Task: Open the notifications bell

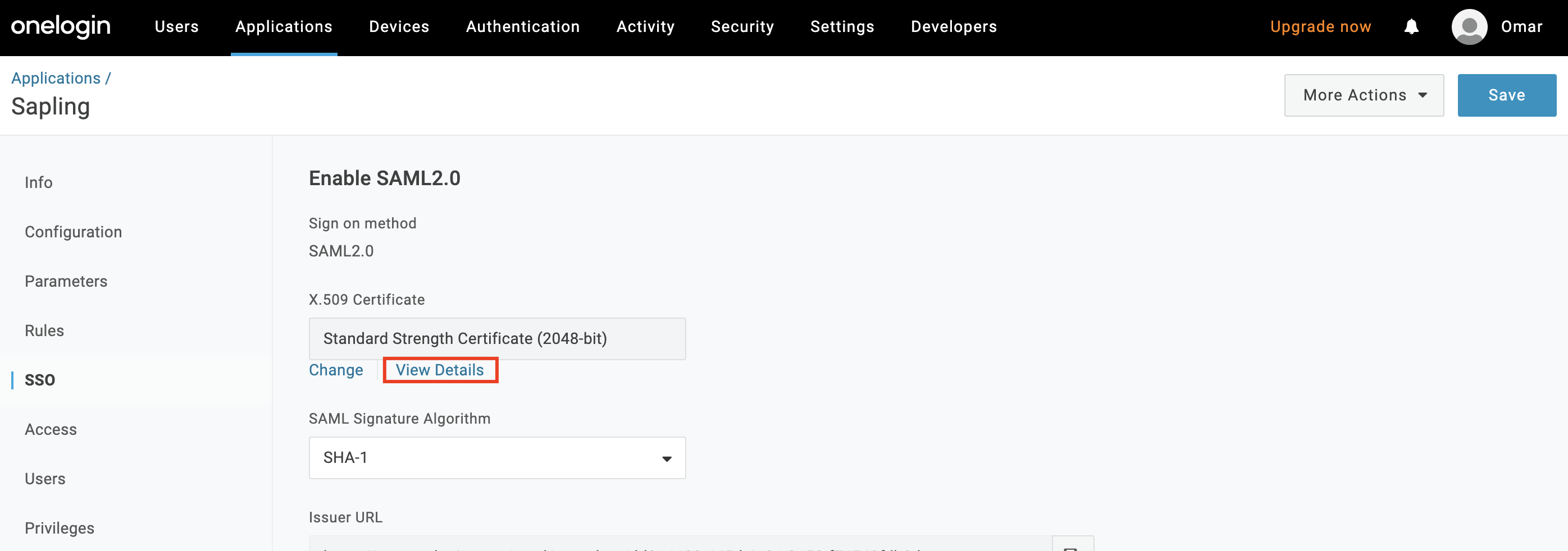Action: (x=1411, y=27)
